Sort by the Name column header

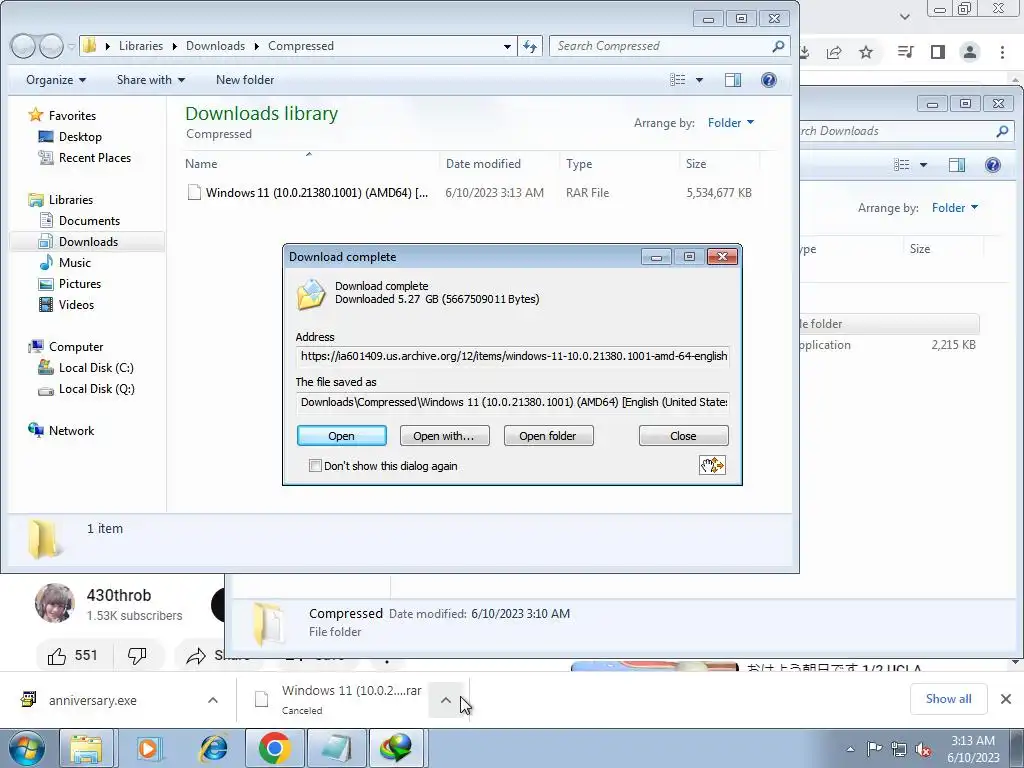311,163
